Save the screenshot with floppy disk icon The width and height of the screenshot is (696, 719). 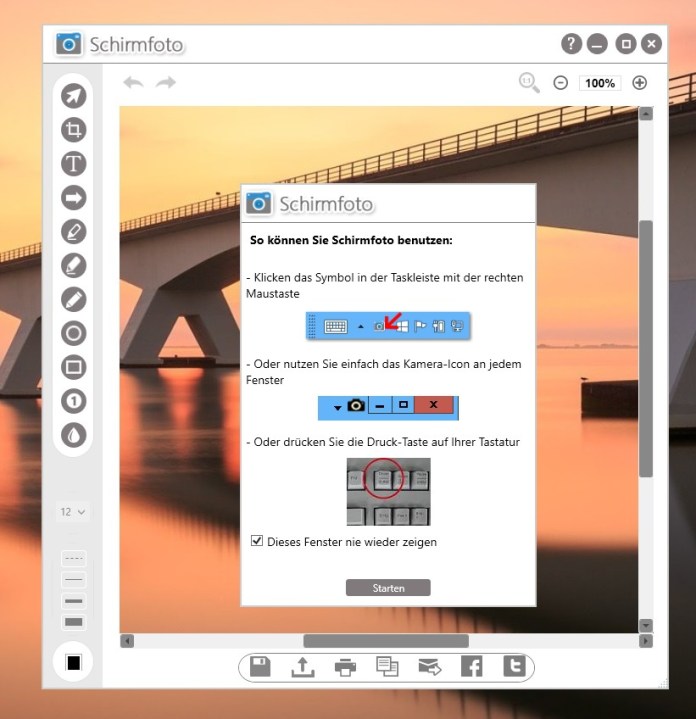(260, 667)
